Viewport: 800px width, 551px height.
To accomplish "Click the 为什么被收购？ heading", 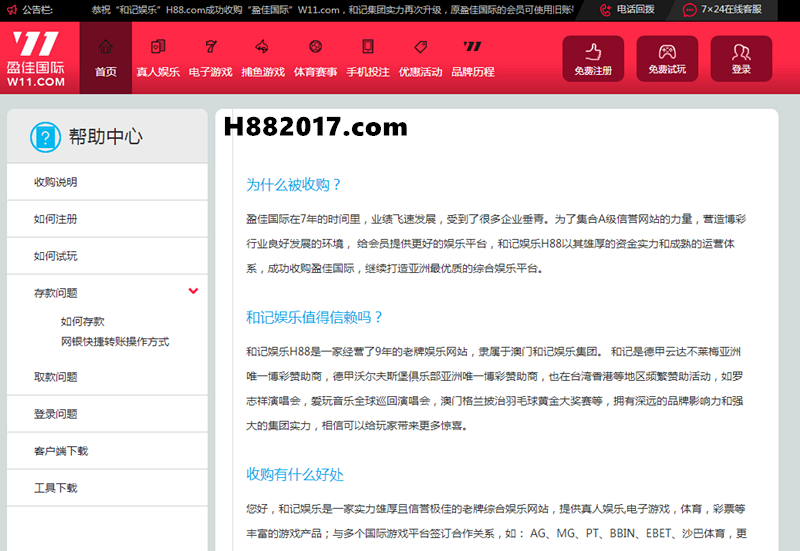I will [x=293, y=185].
